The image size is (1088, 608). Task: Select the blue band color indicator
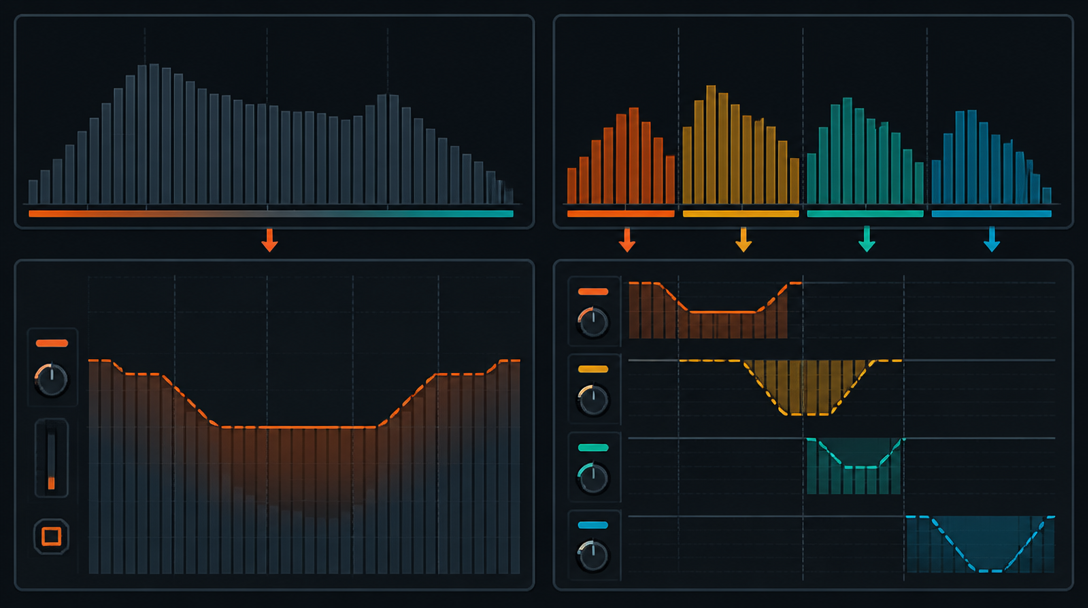[x=593, y=525]
